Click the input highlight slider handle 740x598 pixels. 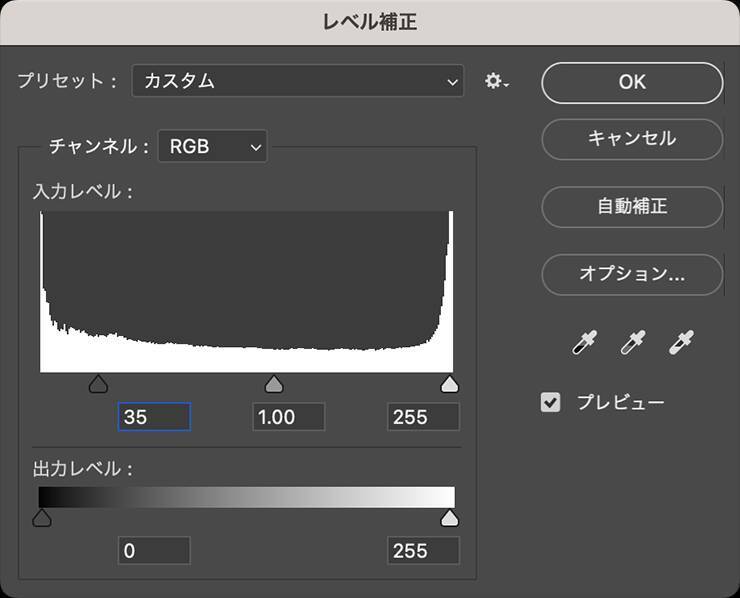point(450,385)
